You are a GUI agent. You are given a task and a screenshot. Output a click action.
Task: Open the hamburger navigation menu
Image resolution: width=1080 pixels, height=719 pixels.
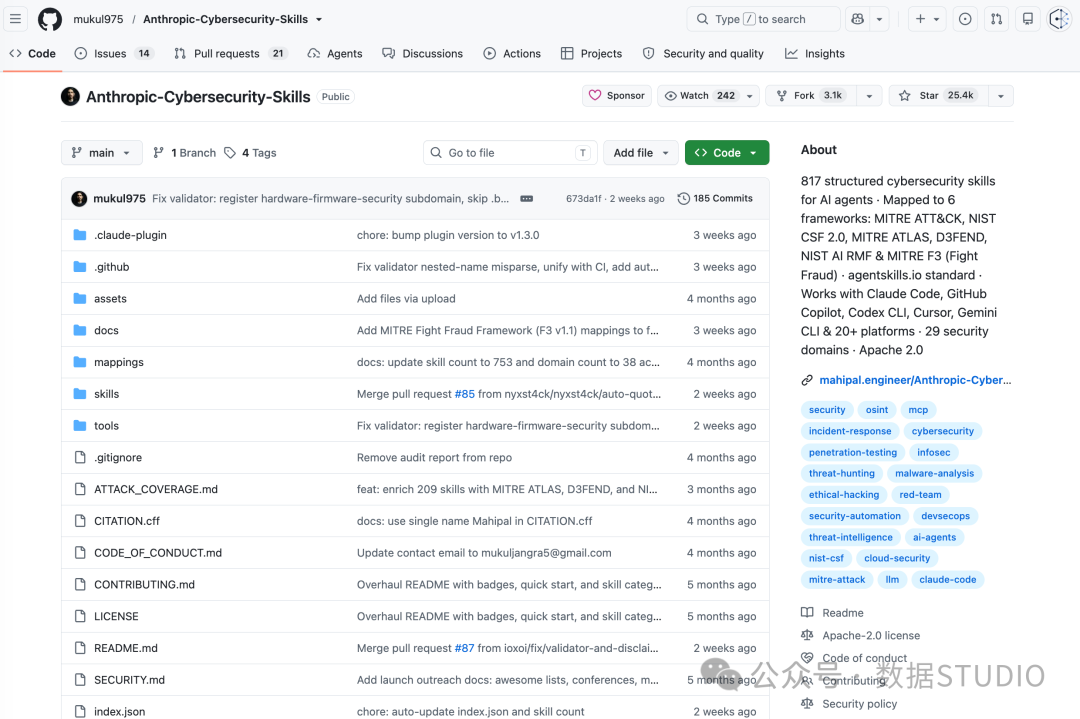pos(15,19)
